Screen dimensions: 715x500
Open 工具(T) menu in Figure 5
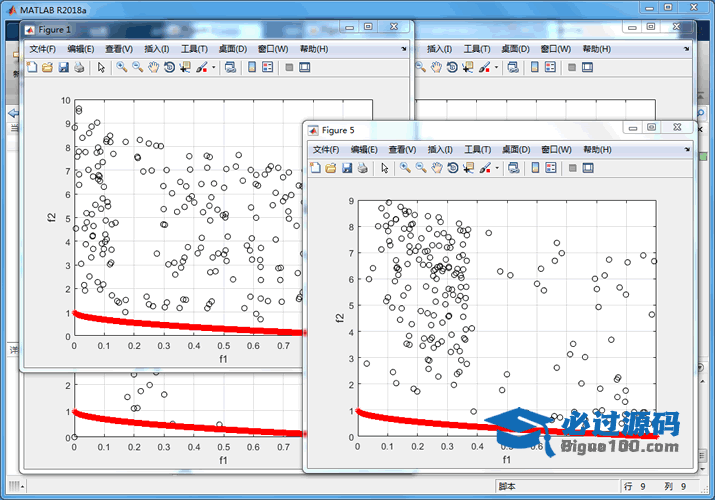477,149
